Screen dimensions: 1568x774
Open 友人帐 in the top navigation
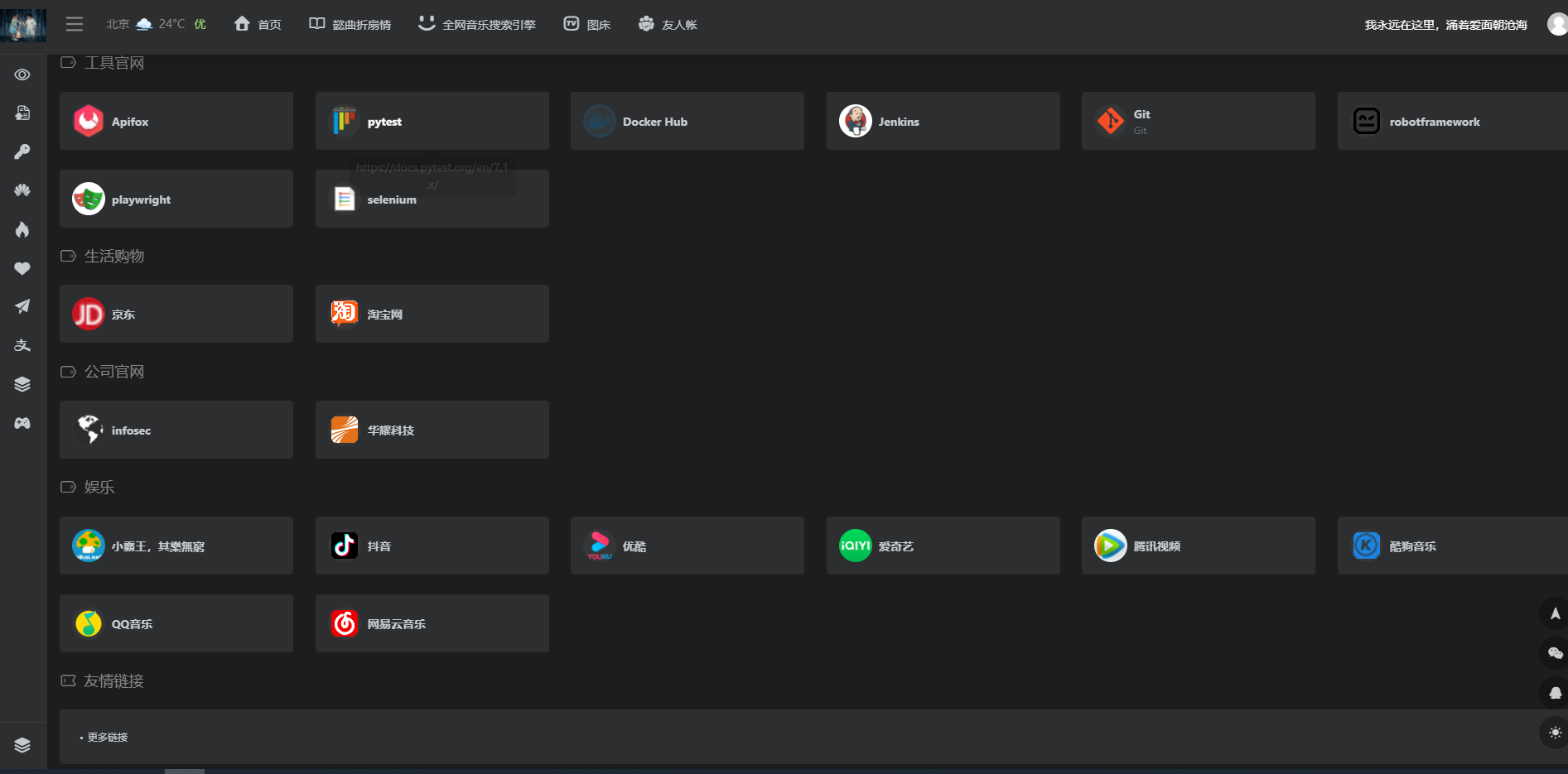click(x=668, y=24)
